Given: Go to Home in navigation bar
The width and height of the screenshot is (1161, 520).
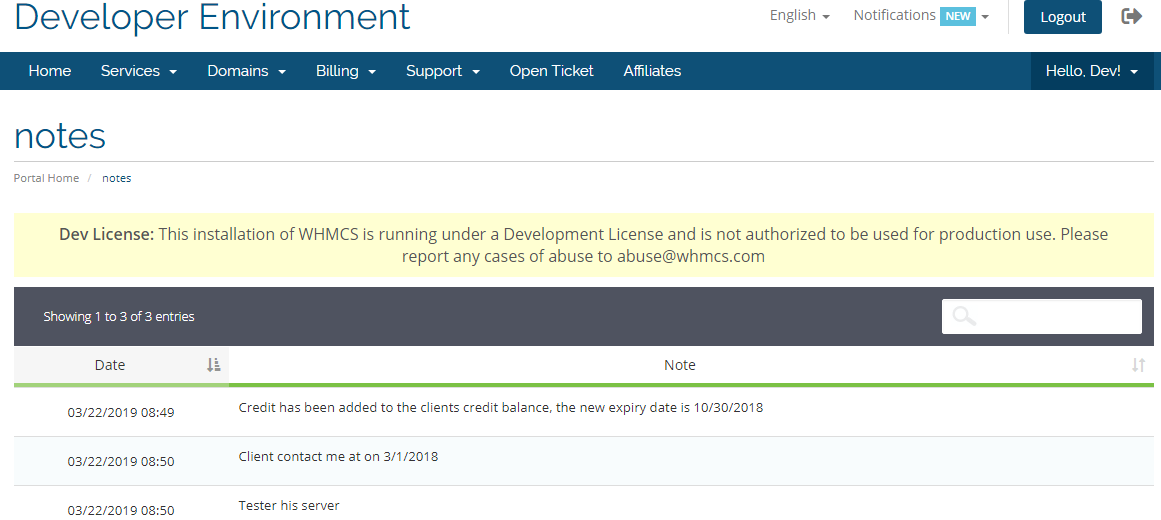Looking at the screenshot, I should 50,71.
